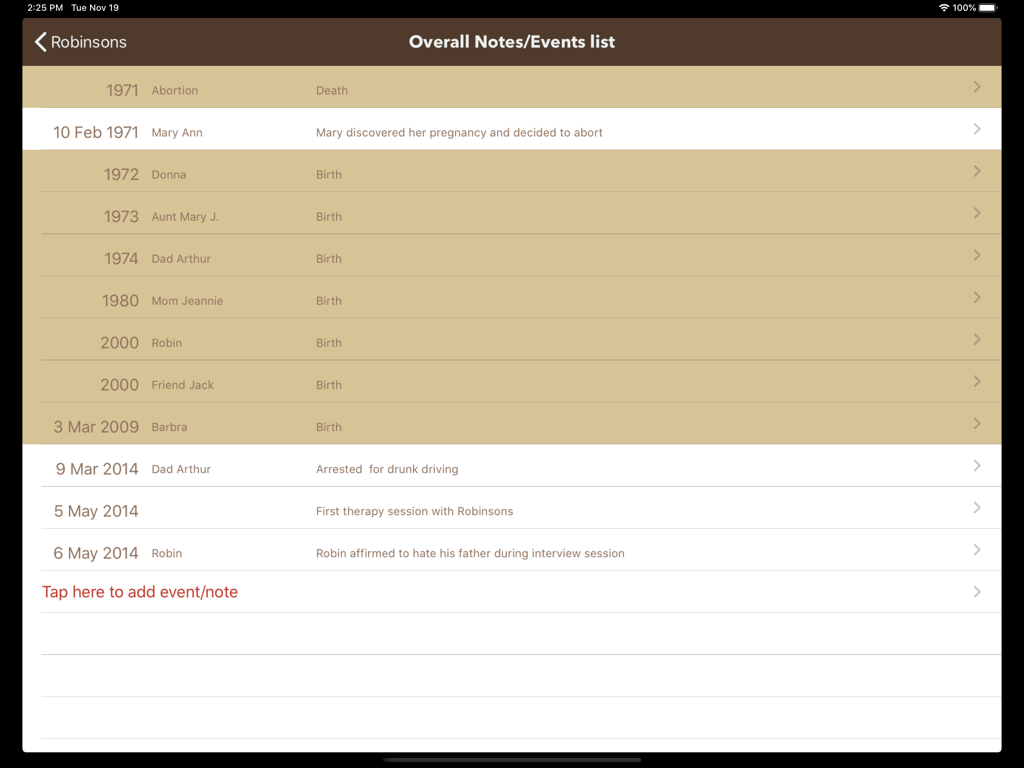Select 'Abortion' name in first row
Viewport: 1024px width, 768px height.
click(x=174, y=91)
